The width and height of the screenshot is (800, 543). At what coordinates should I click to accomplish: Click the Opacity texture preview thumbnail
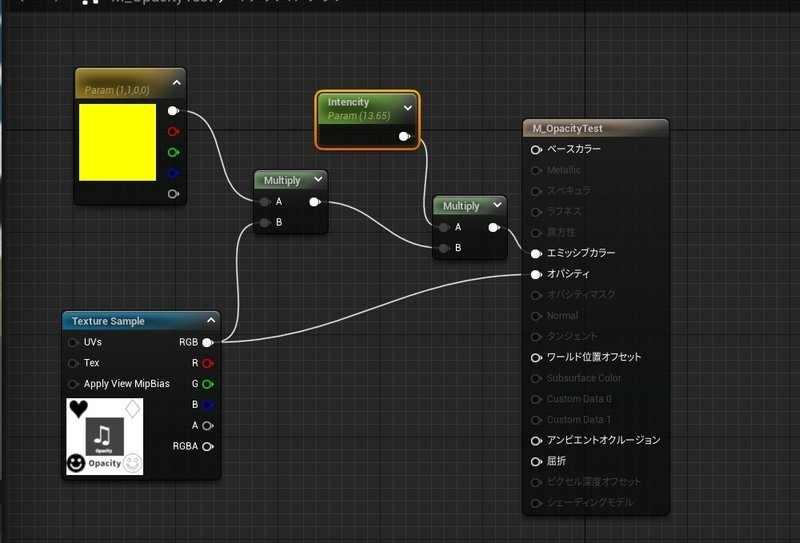[105, 436]
